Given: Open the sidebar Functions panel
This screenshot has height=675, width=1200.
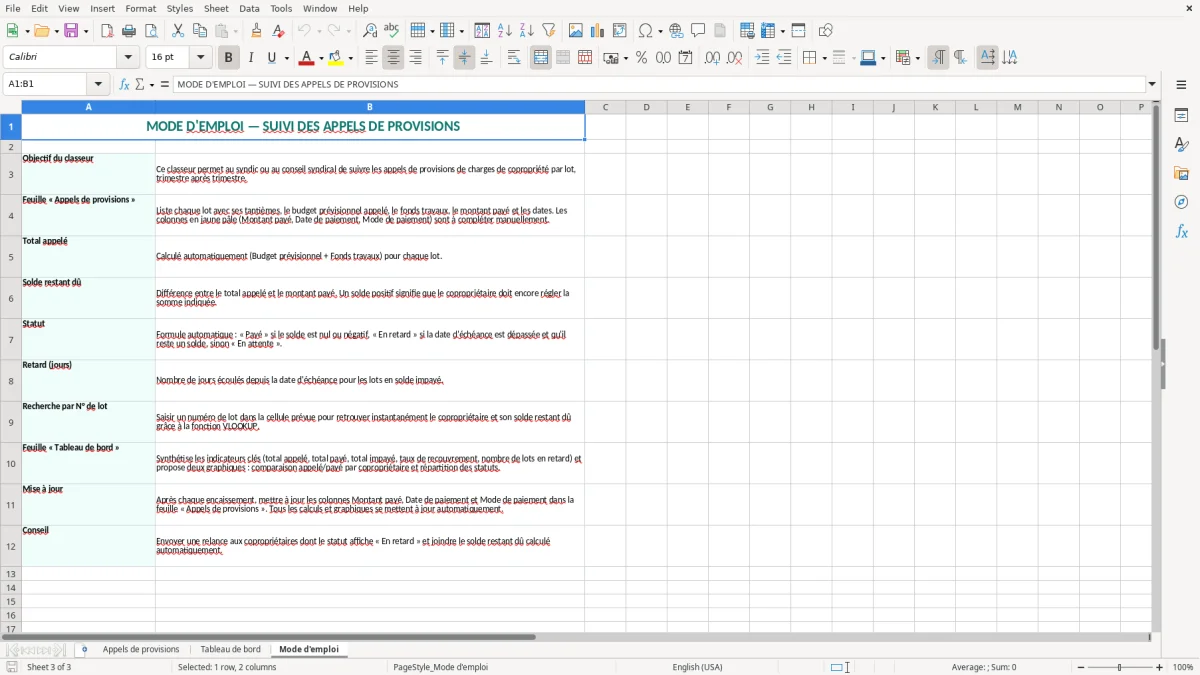Looking at the screenshot, I should [1181, 232].
